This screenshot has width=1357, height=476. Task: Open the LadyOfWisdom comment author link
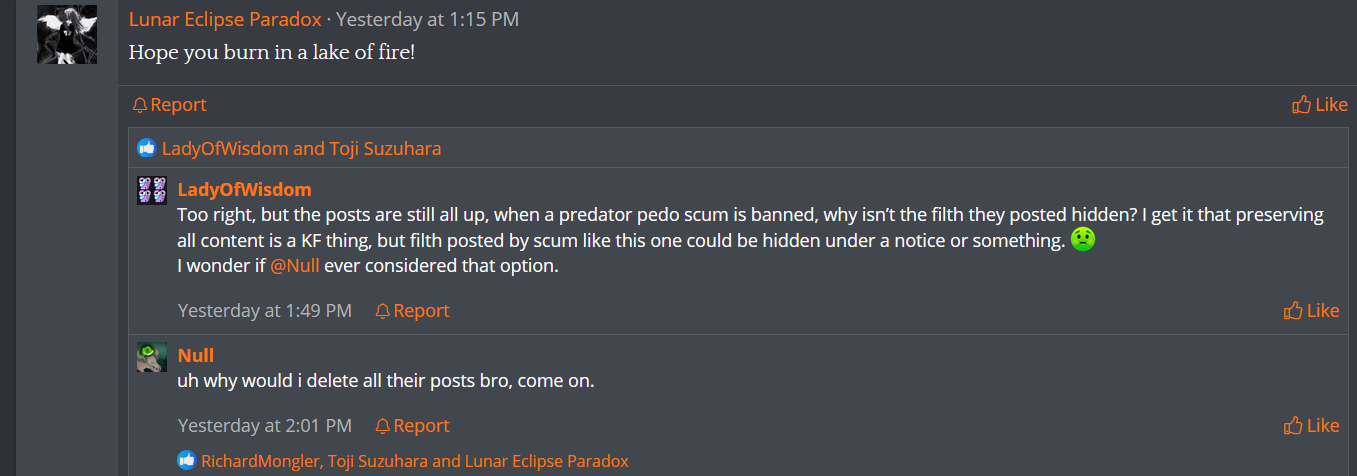244,189
